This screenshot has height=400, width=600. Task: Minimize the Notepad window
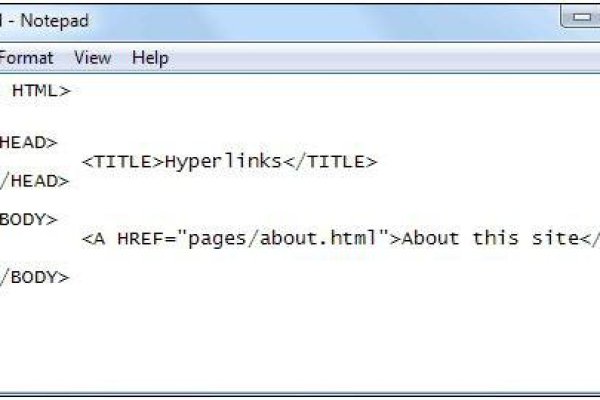click(583, 16)
